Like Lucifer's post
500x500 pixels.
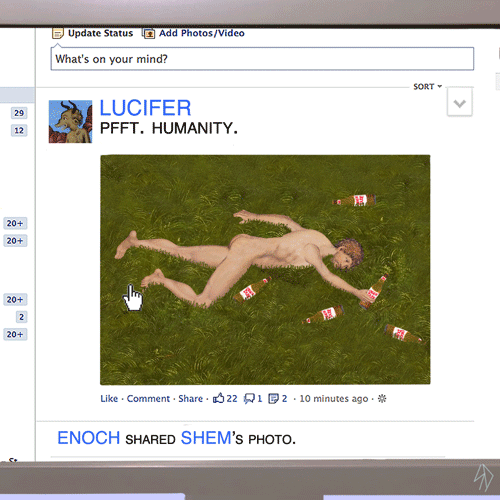pyautogui.click(x=109, y=398)
